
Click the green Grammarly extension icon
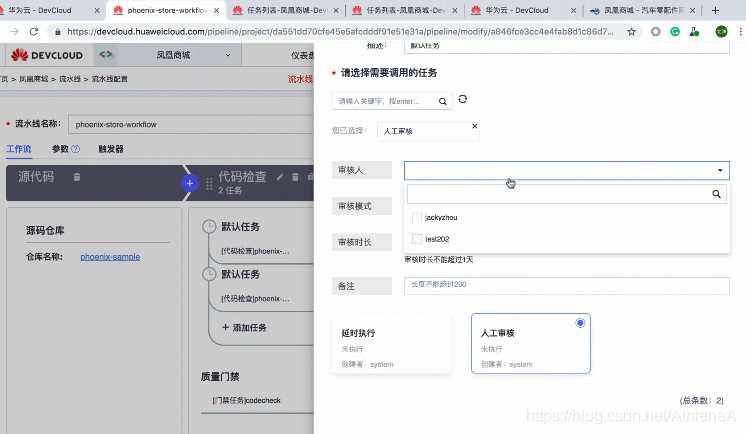click(675, 32)
